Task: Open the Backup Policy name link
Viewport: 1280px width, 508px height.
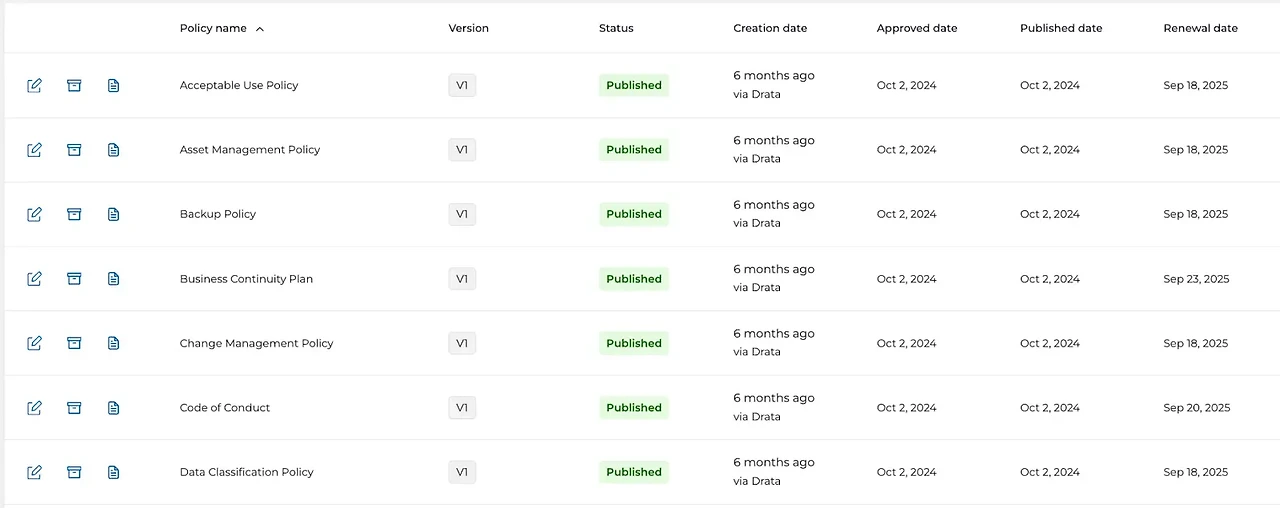Action: tap(218, 214)
